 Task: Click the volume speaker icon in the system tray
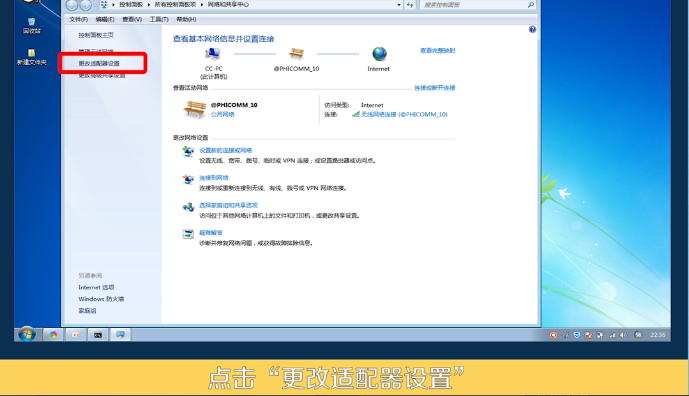pyautogui.click(x=623, y=335)
